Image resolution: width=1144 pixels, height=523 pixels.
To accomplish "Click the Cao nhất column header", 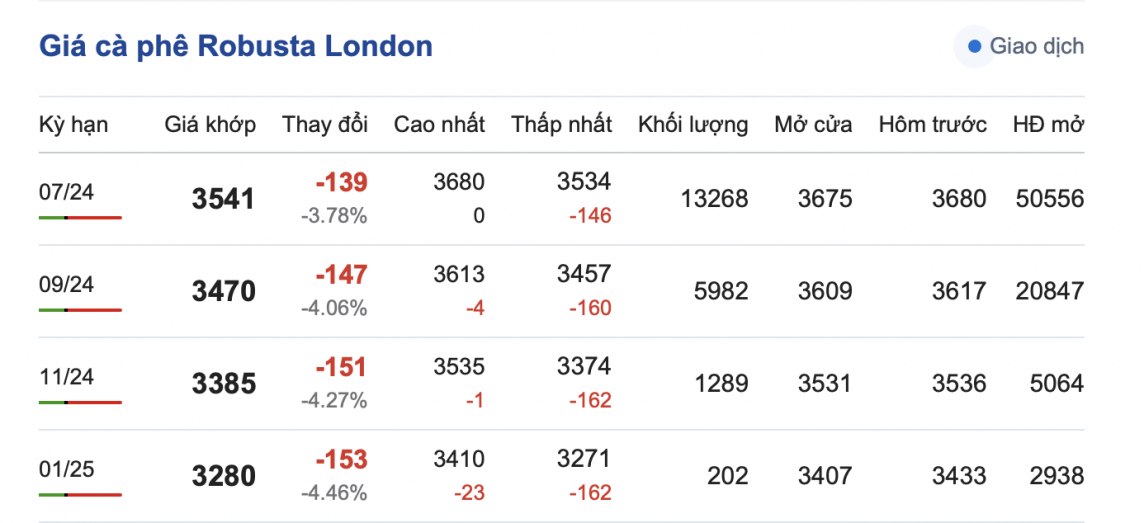I will coord(439,125).
